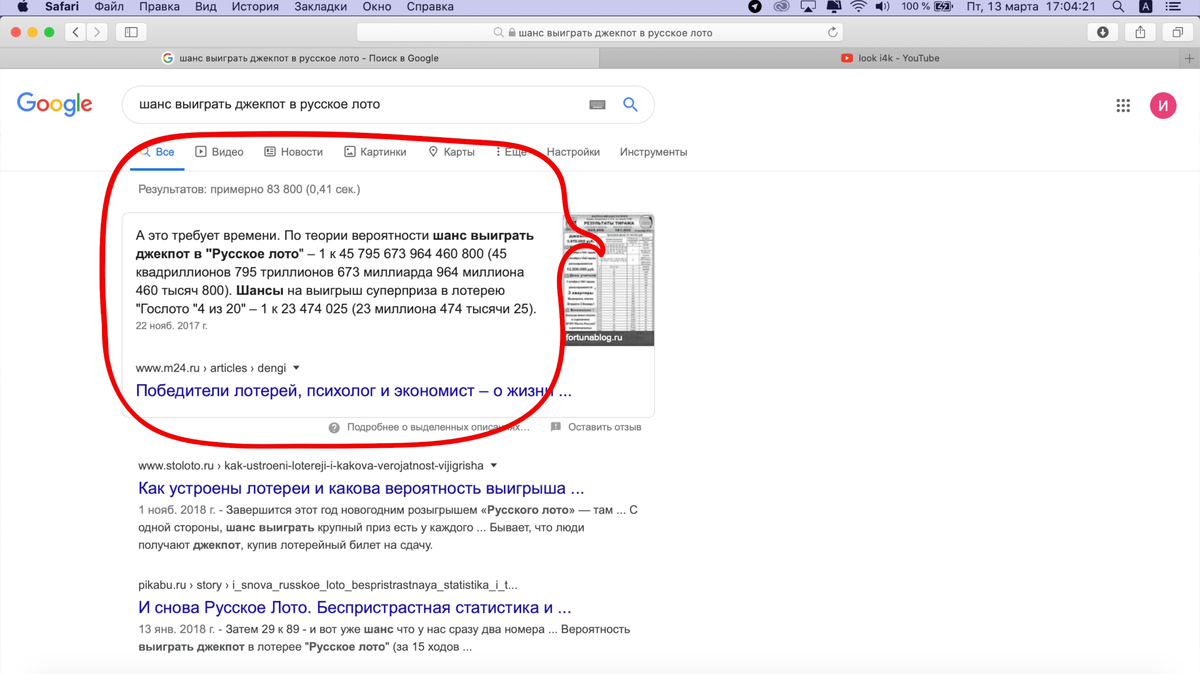Viewport: 1200px width, 674px height.
Task: Select the Все search tab
Action: click(157, 152)
